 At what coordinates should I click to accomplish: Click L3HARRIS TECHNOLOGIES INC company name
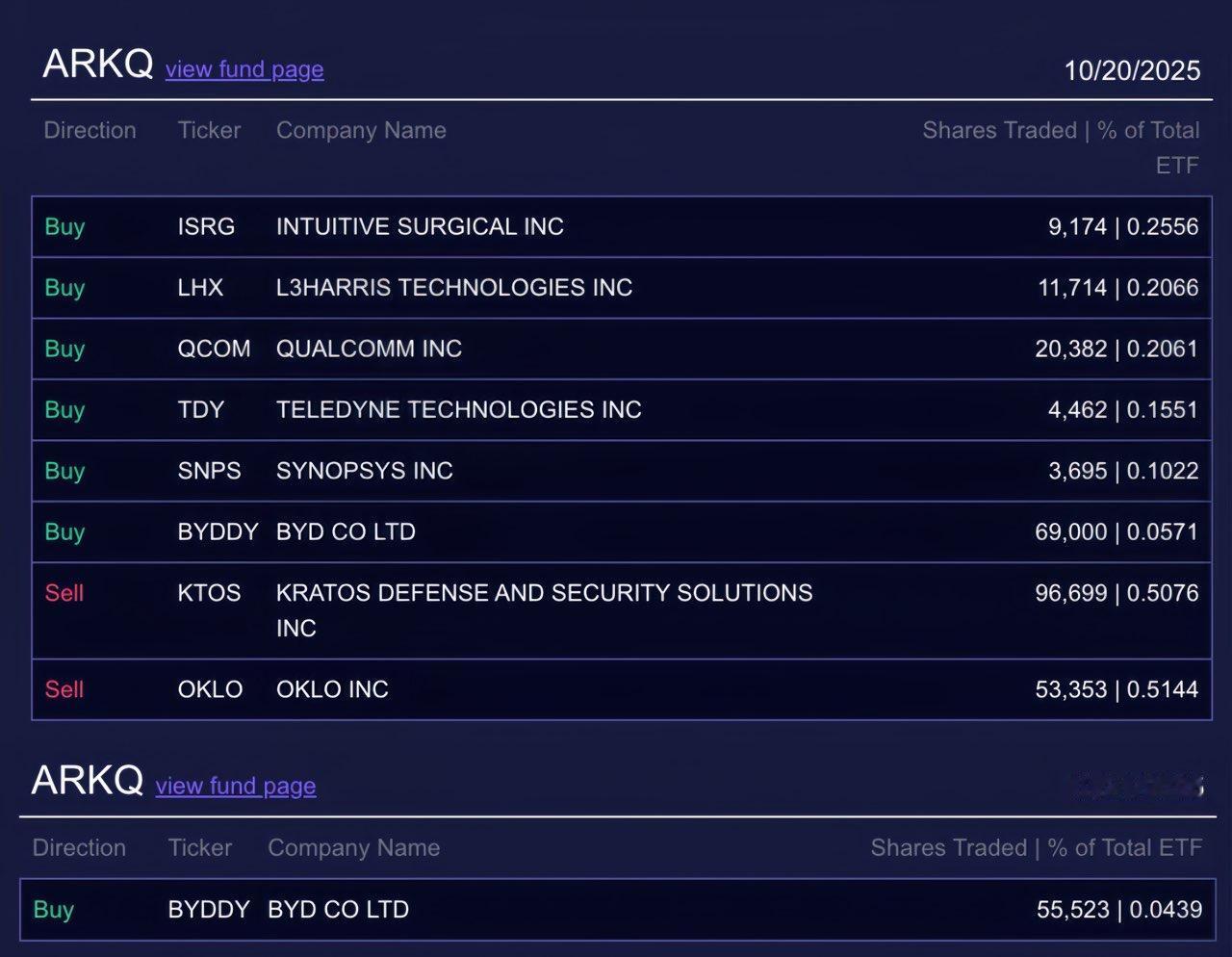click(454, 287)
